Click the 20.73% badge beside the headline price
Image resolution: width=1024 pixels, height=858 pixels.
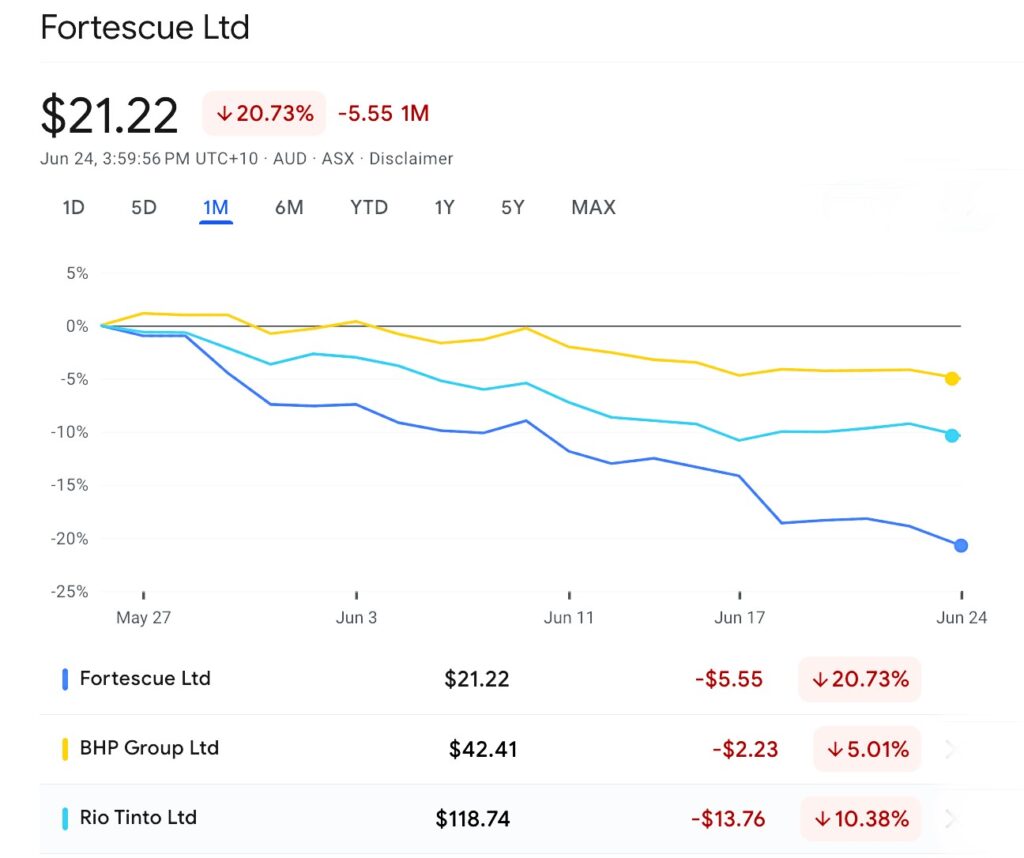pyautogui.click(x=264, y=114)
